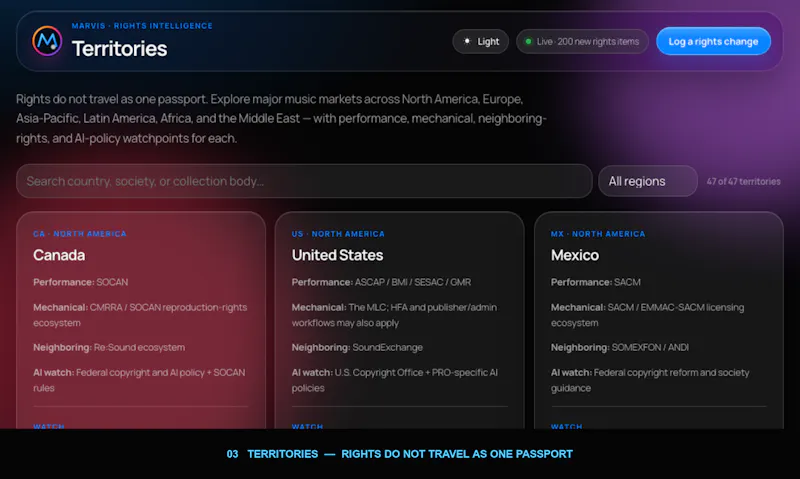
Task: Focus the country and society search field
Action: pos(304,181)
